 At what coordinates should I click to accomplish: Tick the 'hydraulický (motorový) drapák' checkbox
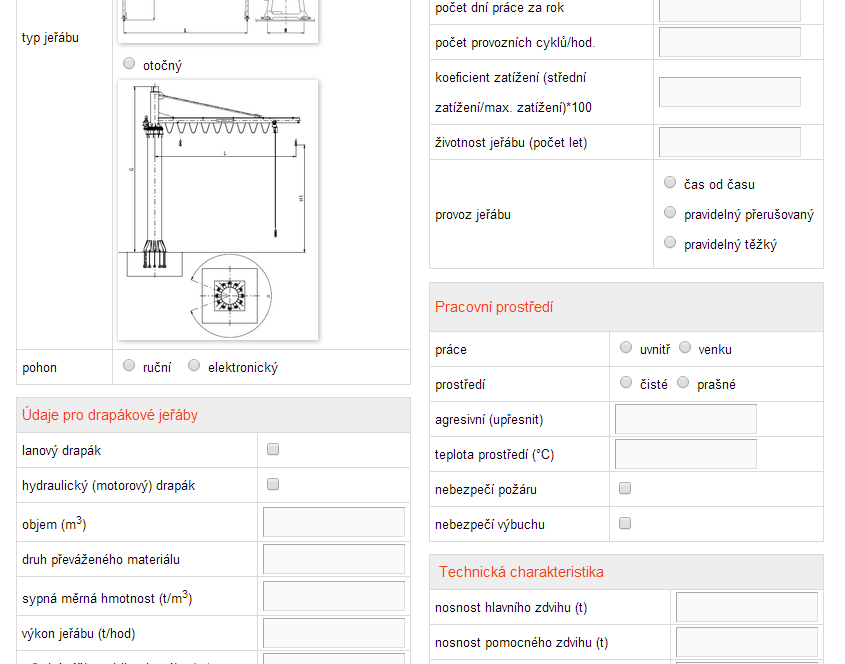(273, 485)
